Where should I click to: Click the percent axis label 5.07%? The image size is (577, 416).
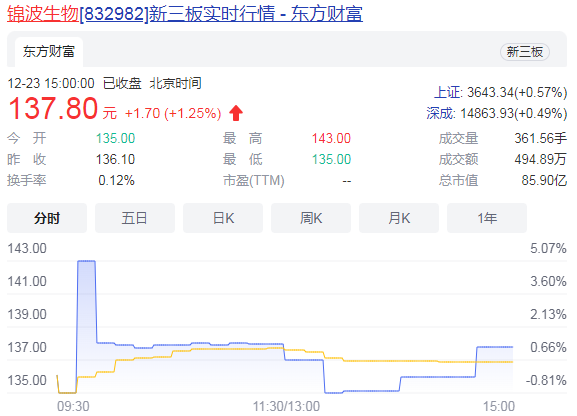[x=548, y=248]
